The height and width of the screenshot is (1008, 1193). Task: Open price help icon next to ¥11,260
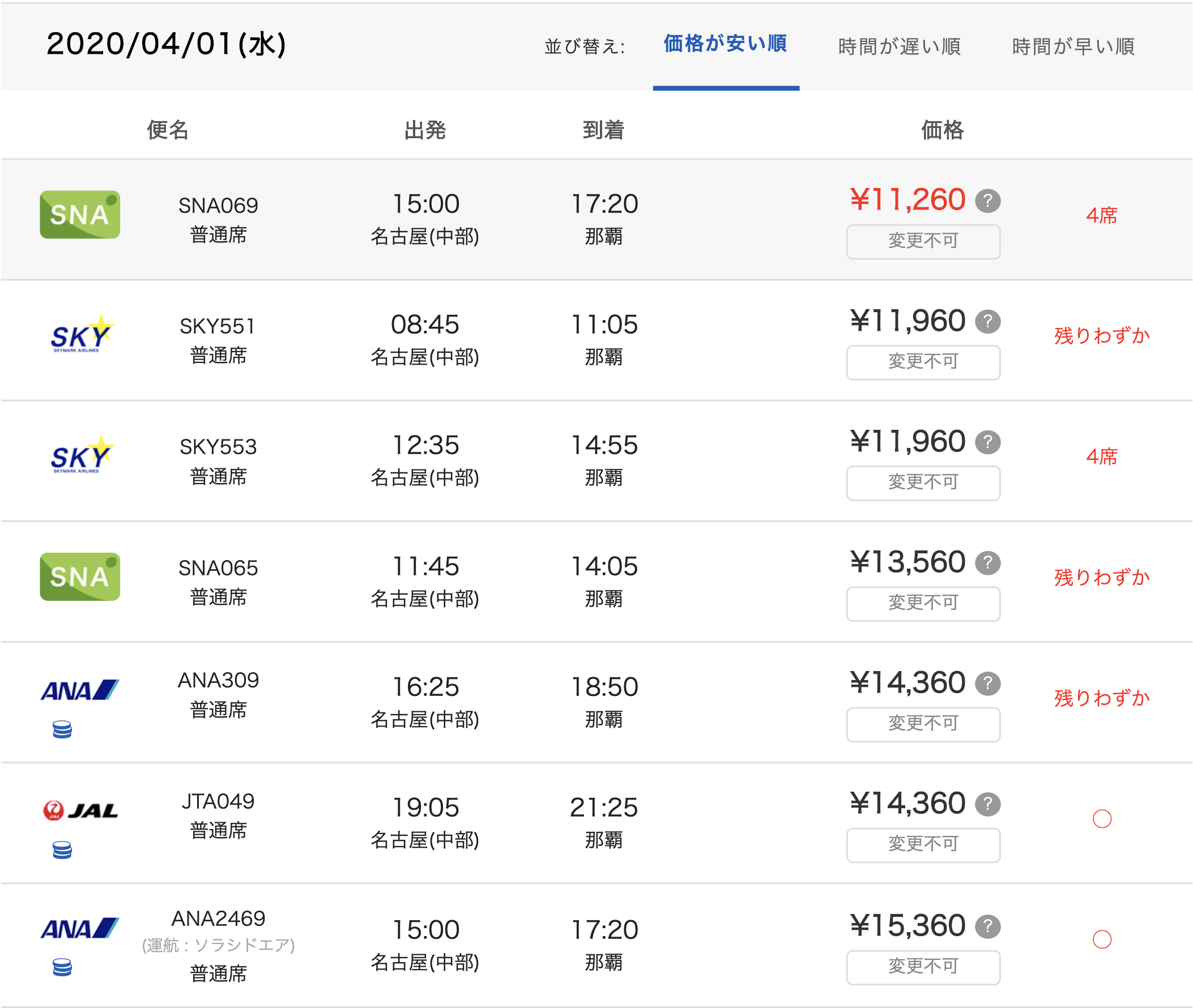tap(987, 200)
